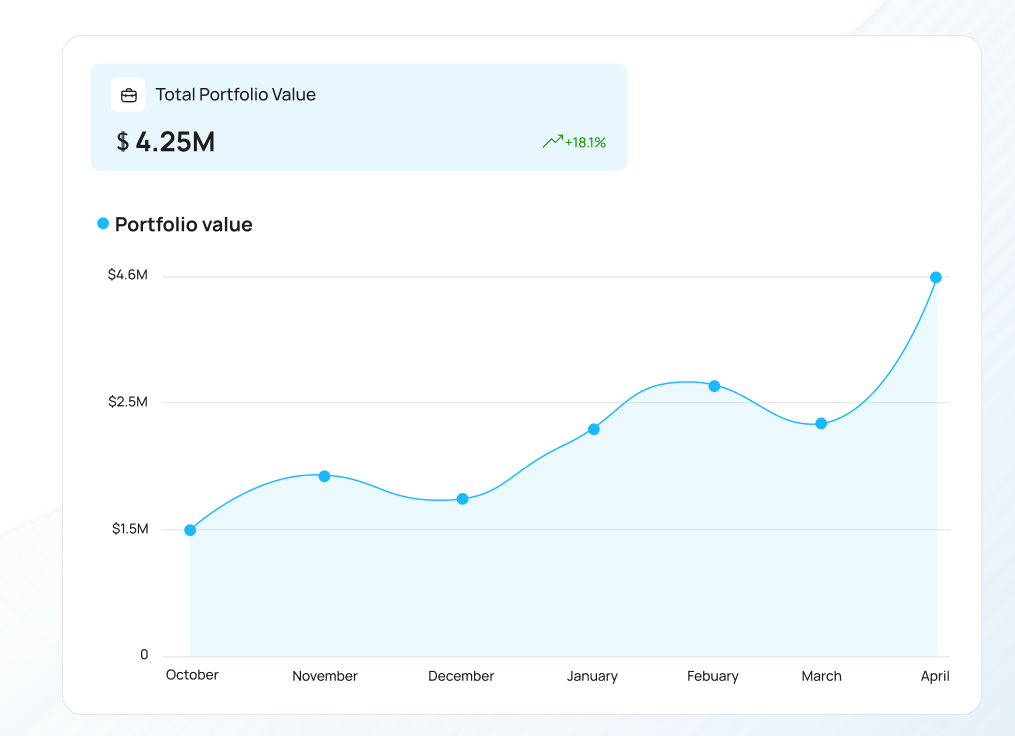Click the green upward trend arrow icon

[553, 141]
